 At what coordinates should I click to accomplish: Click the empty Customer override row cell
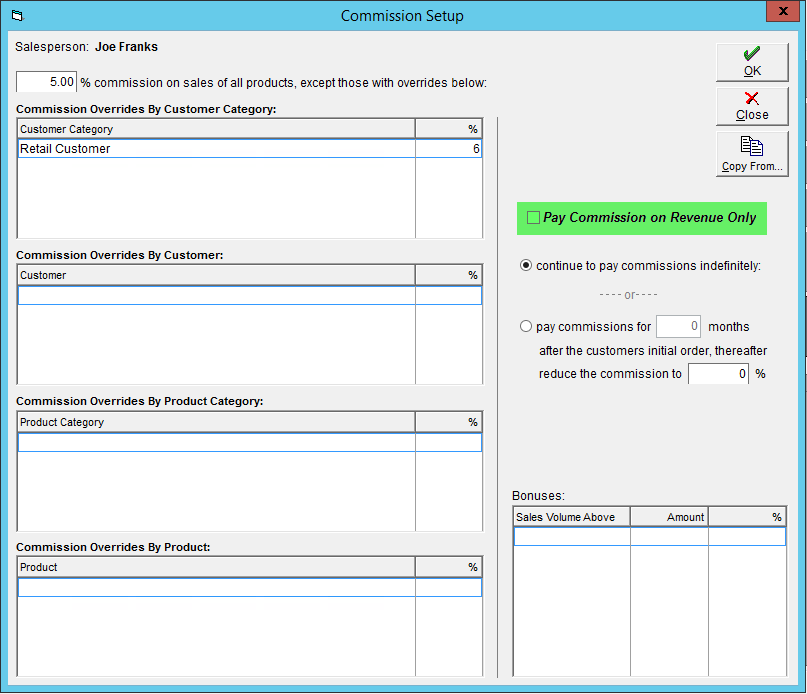pos(216,296)
